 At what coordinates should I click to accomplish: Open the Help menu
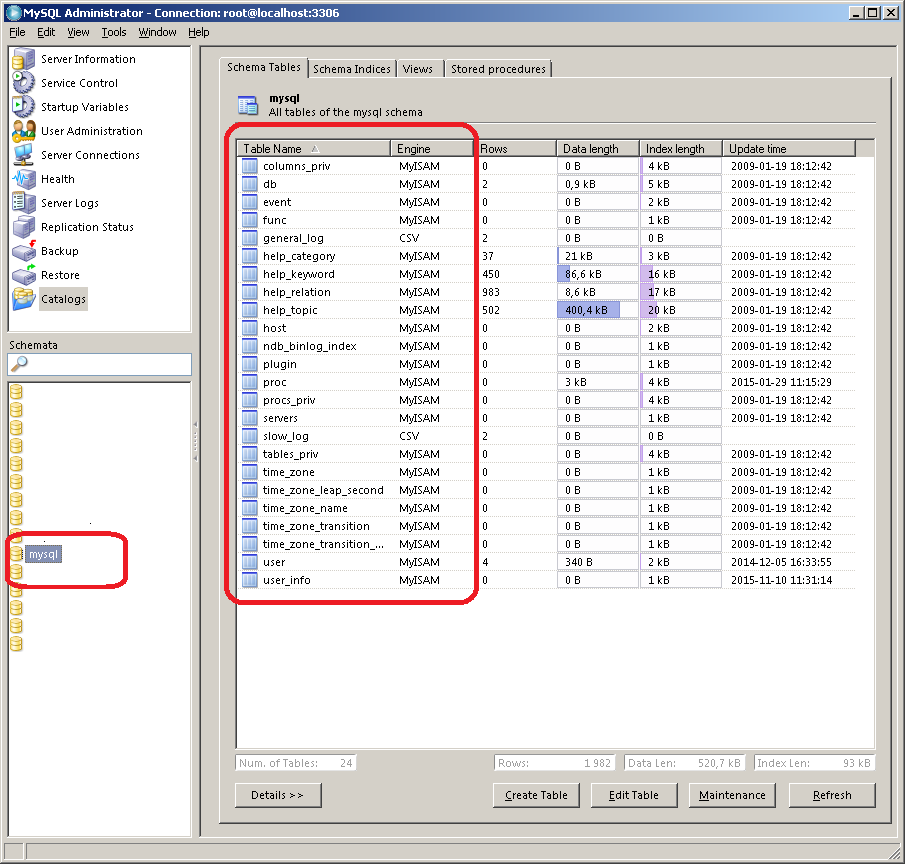199,32
